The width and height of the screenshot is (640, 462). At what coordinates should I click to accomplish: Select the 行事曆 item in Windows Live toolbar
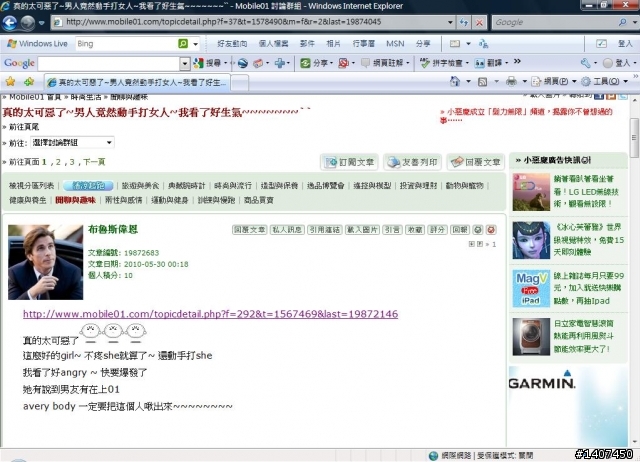(x=364, y=43)
